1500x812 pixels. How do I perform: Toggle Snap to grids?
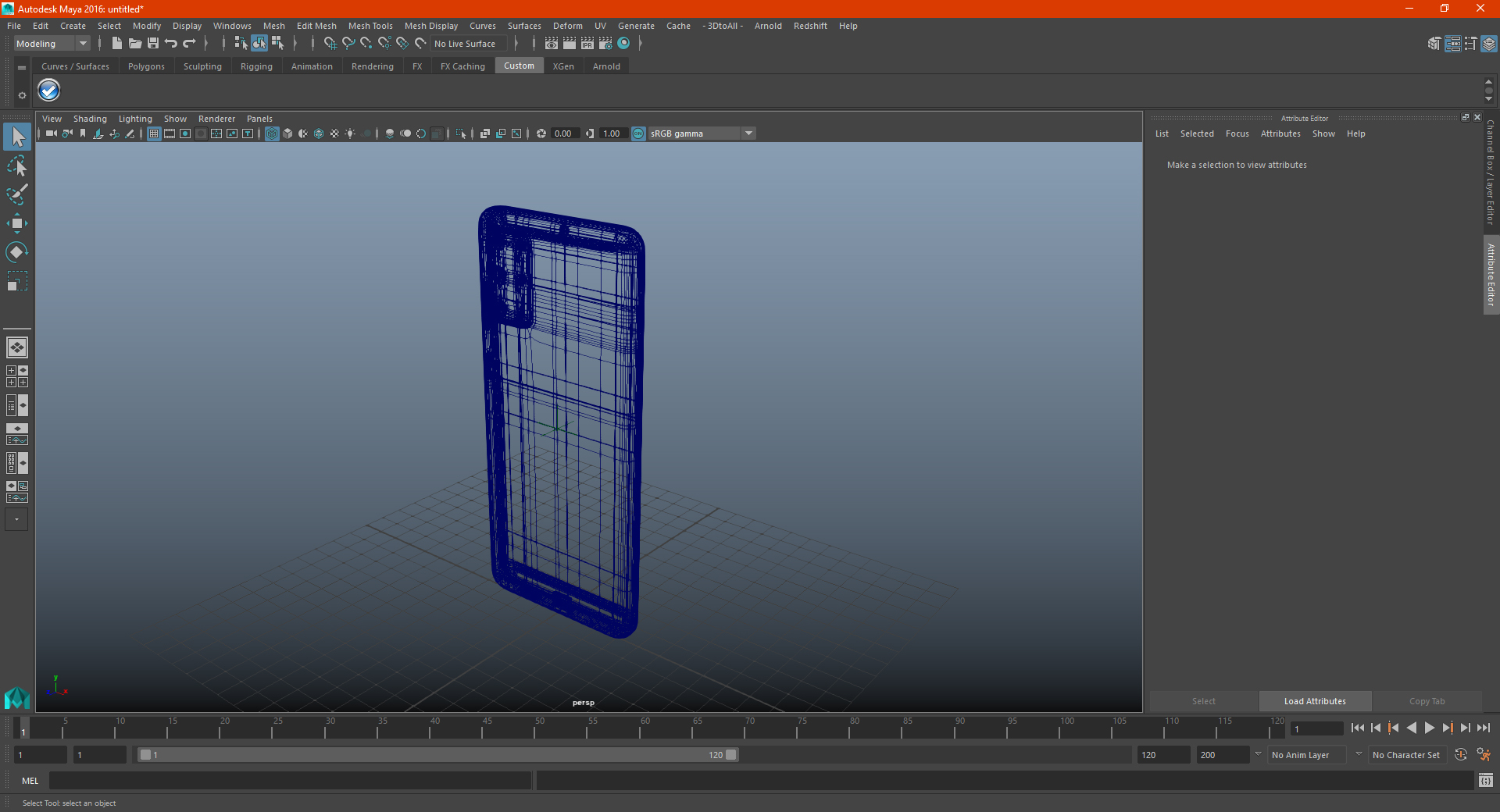click(330, 44)
